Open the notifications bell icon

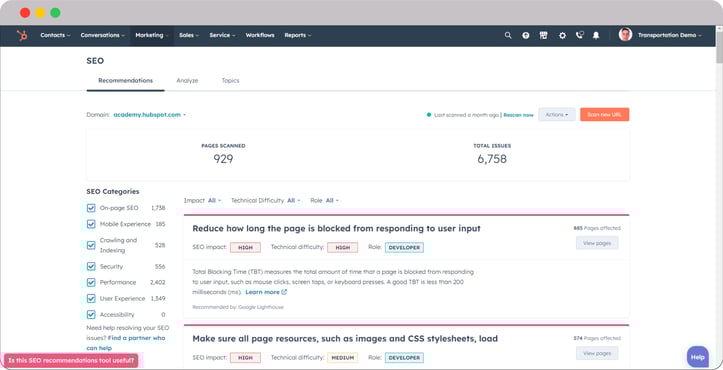click(596, 36)
